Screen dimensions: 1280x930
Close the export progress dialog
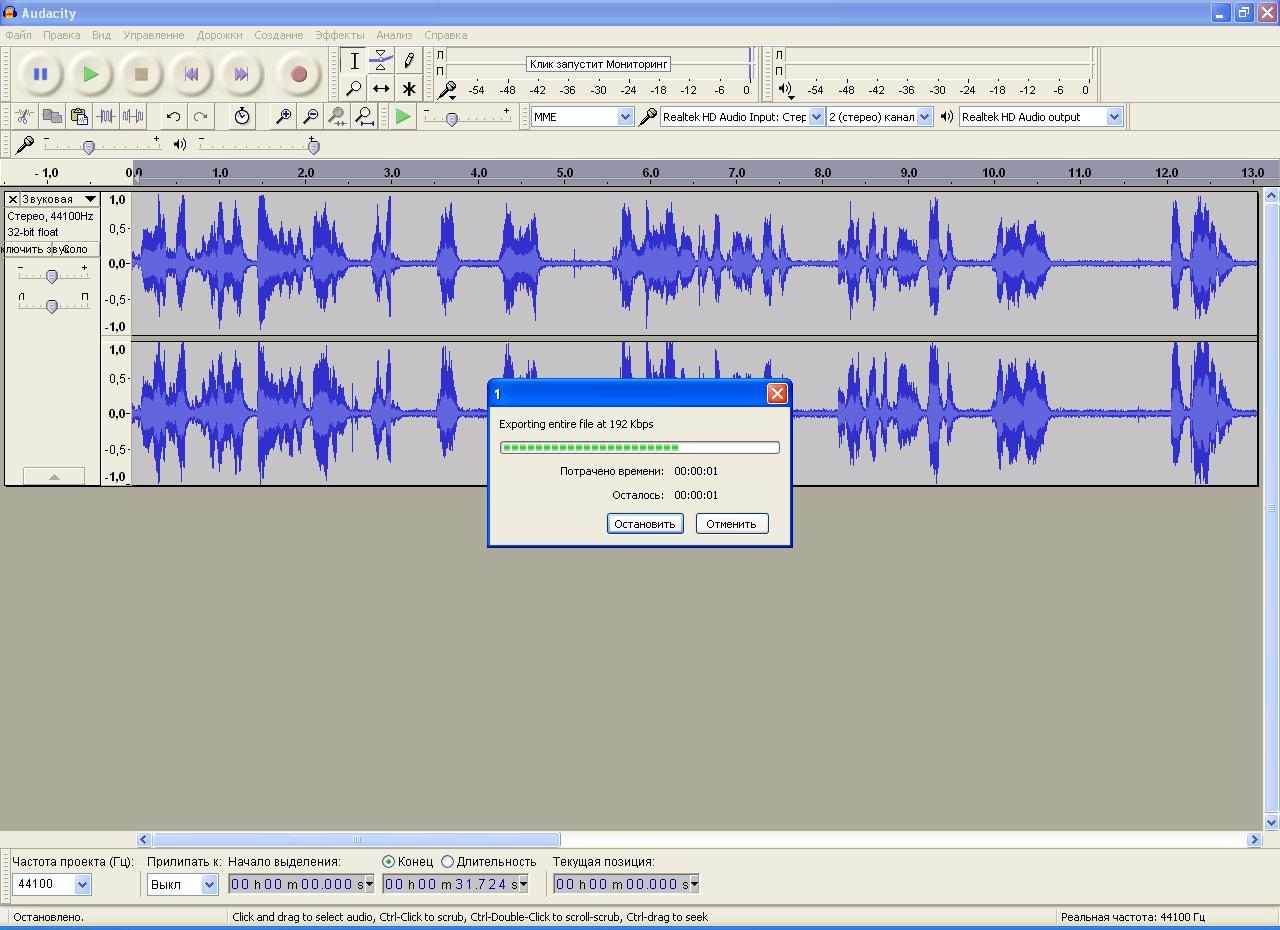[x=777, y=394]
